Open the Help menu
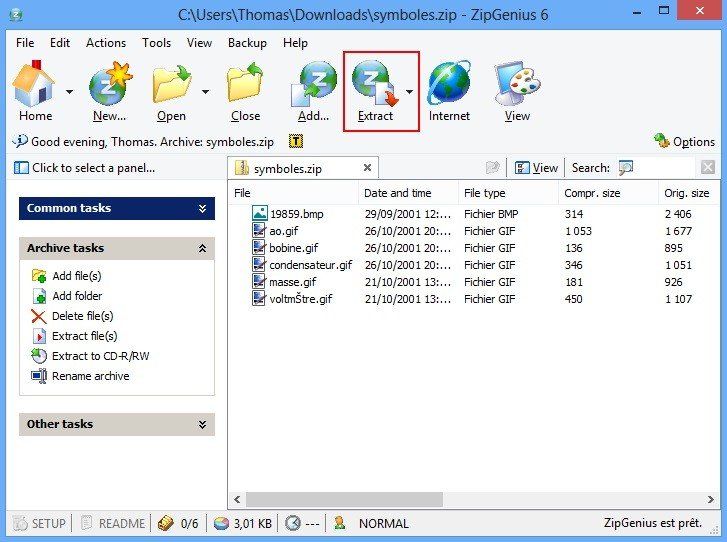This screenshot has width=727, height=542. 295,43
